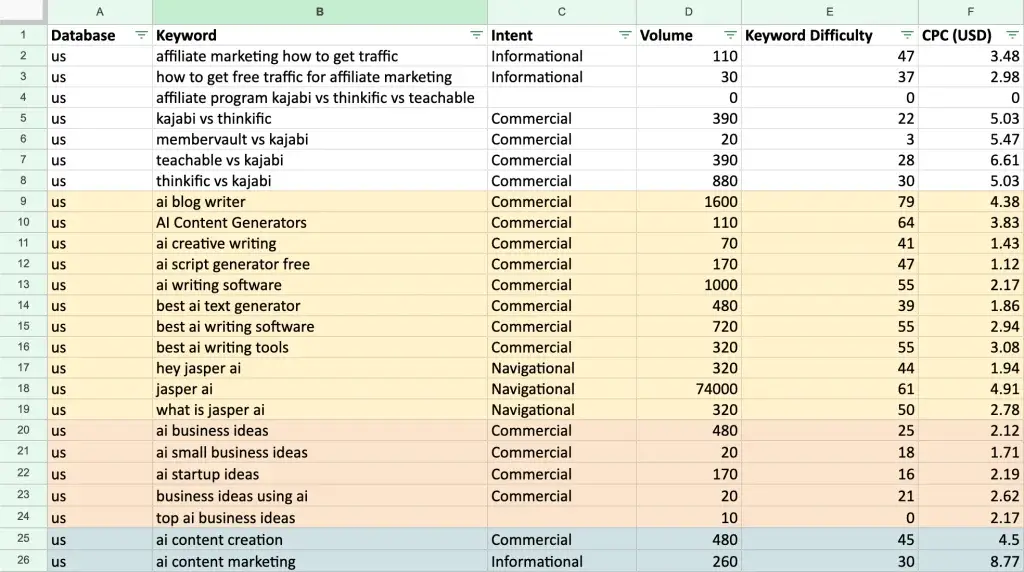Click the Volume column filter icon
The height and width of the screenshot is (572, 1024).
(x=730, y=35)
